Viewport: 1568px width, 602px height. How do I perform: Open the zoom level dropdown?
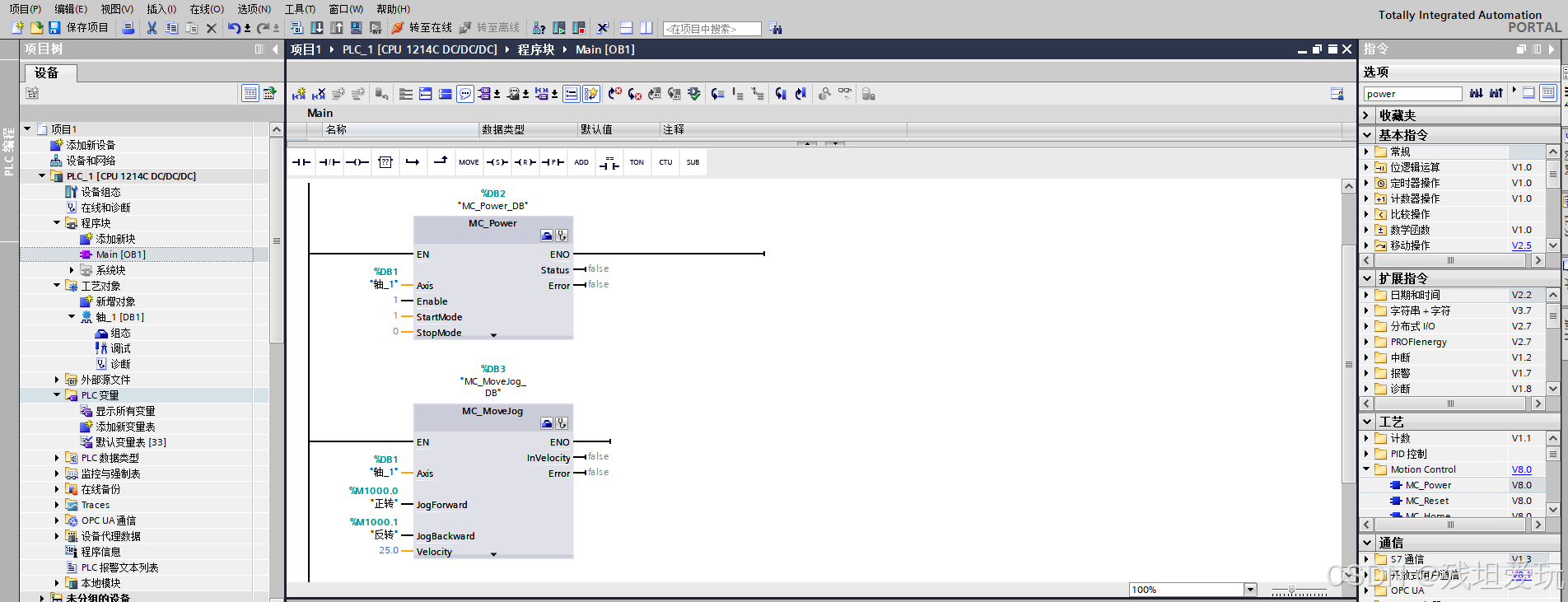click(1251, 590)
